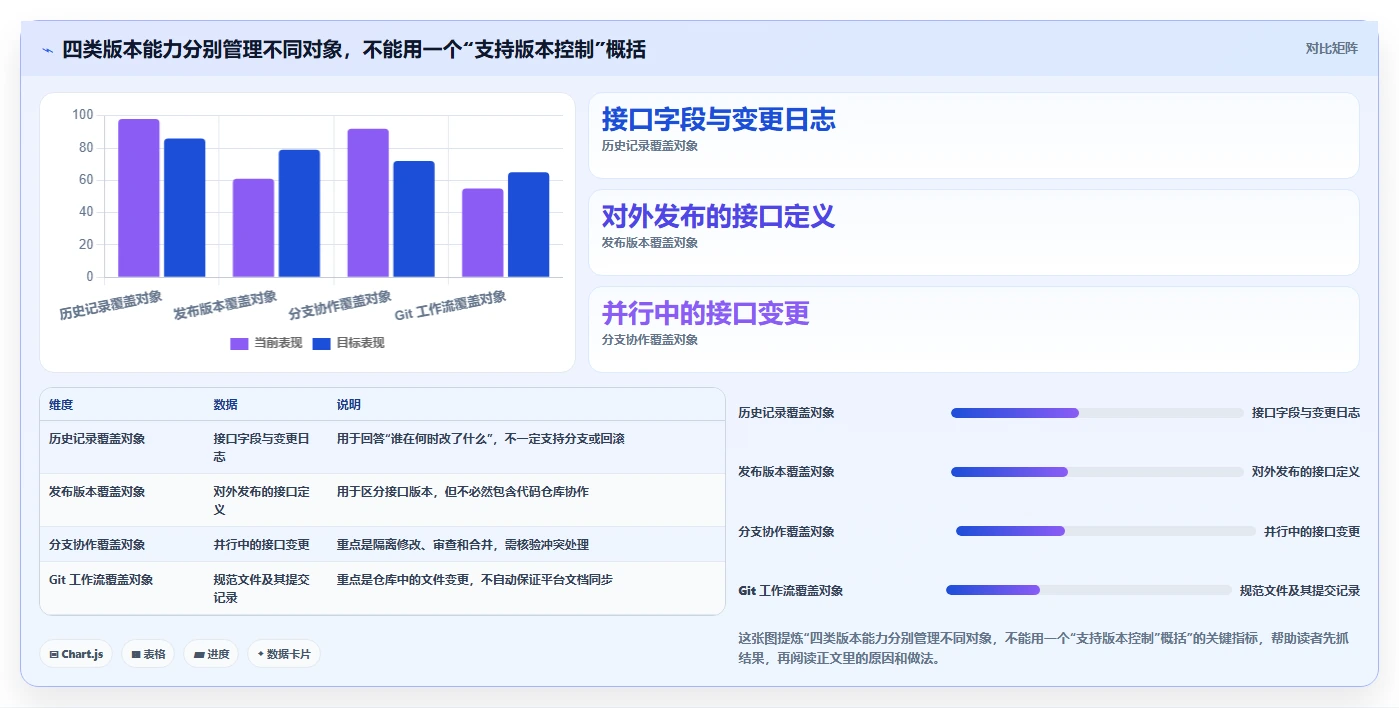Click the blue 目标表现 bar for Git 工作流覆盖对象
The image size is (1399, 708).
tap(529, 225)
